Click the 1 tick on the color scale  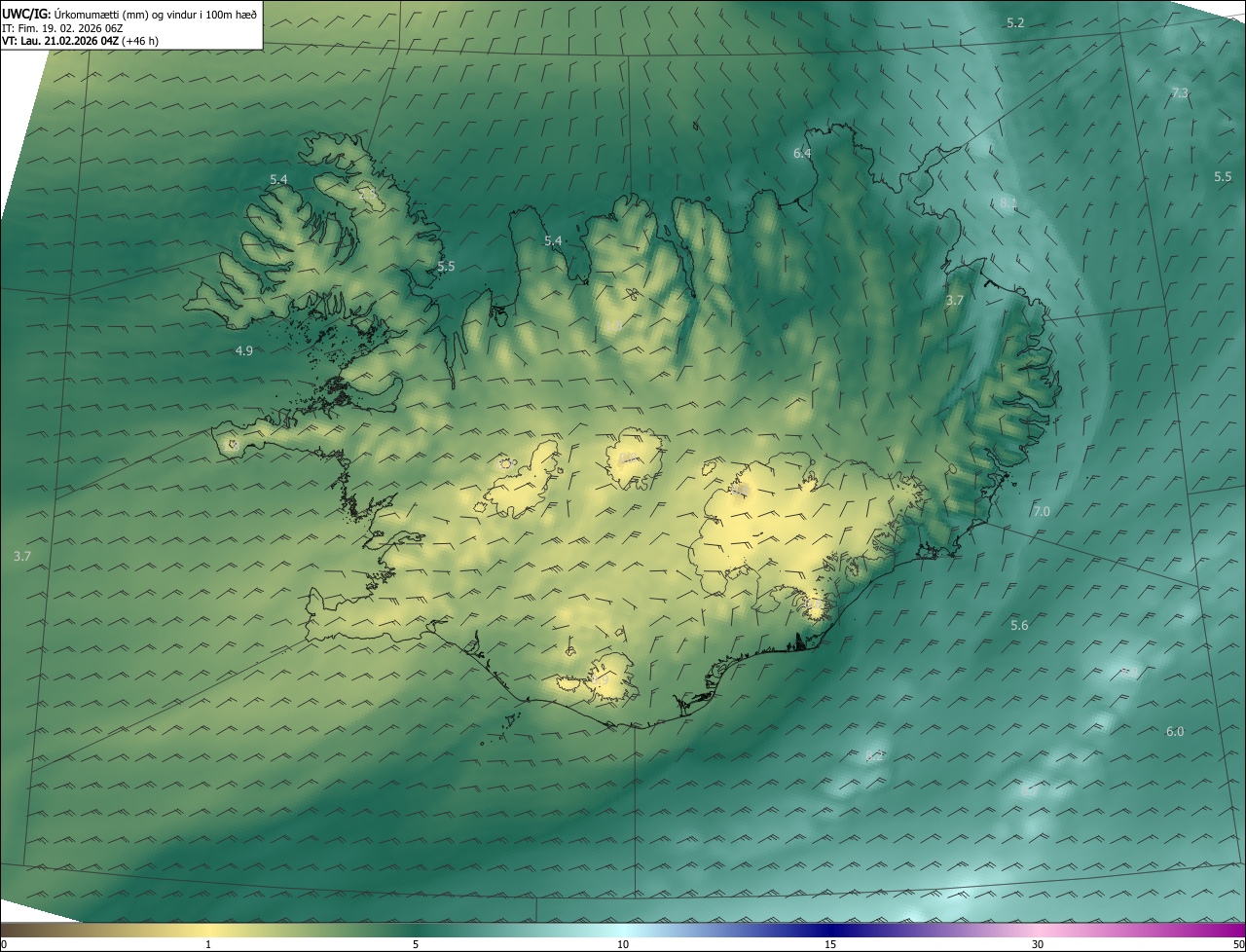[x=208, y=944]
